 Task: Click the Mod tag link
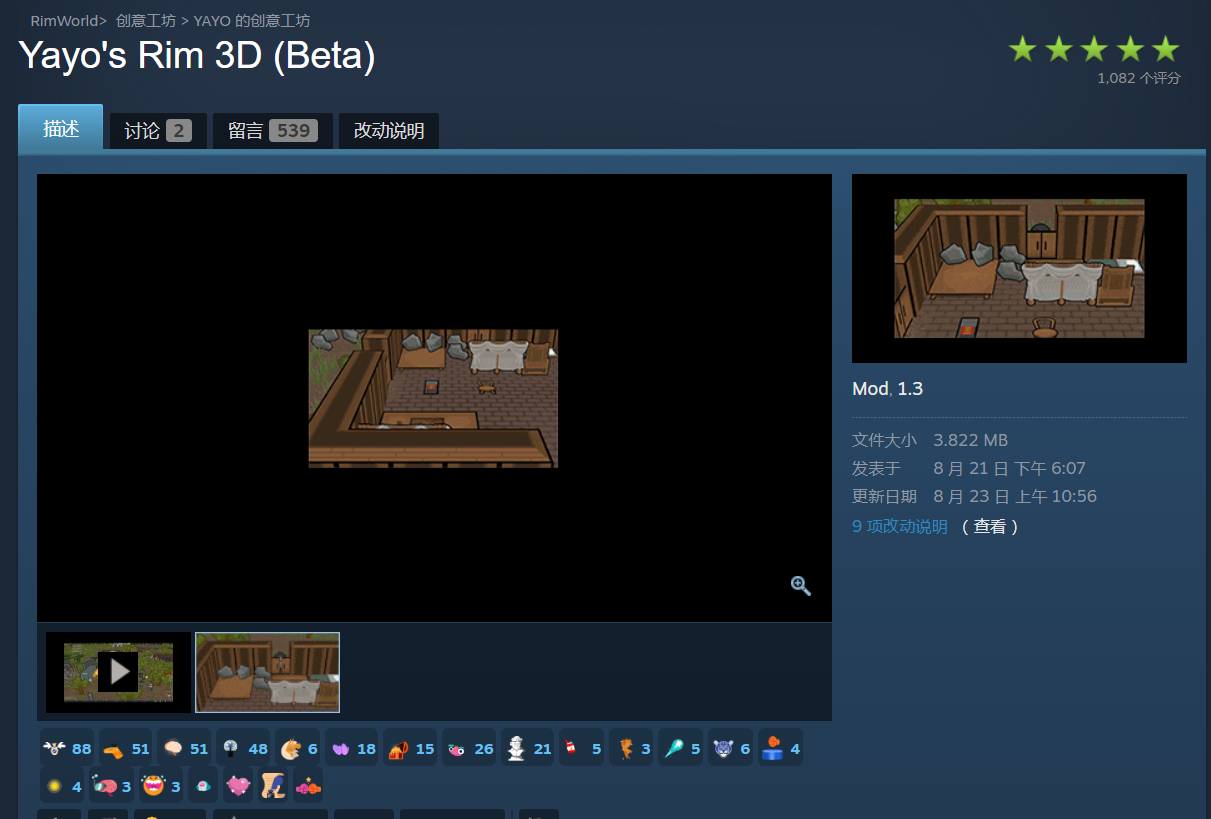(x=869, y=389)
